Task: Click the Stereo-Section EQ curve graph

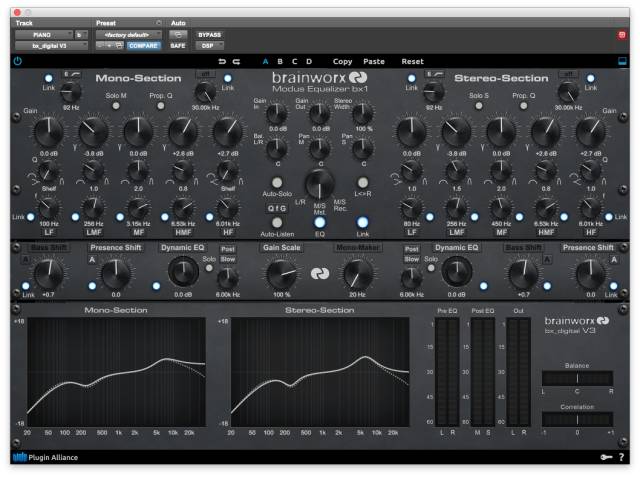Action: [320, 372]
